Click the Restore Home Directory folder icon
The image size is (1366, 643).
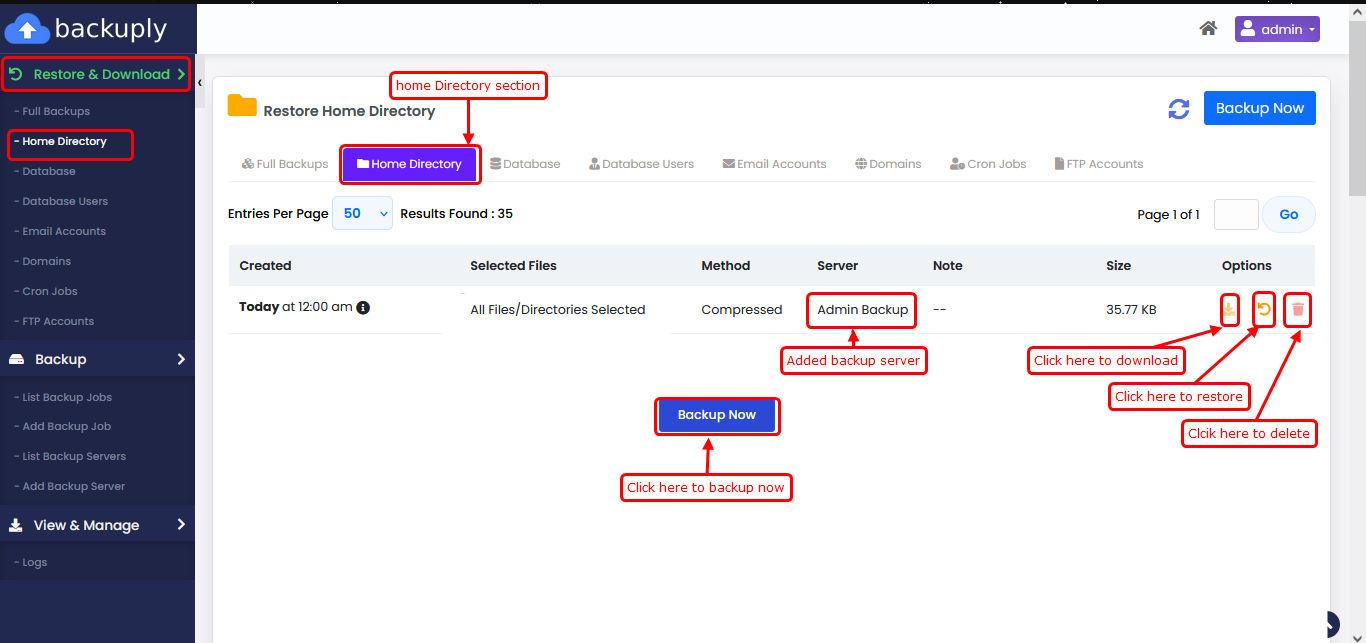coord(242,105)
